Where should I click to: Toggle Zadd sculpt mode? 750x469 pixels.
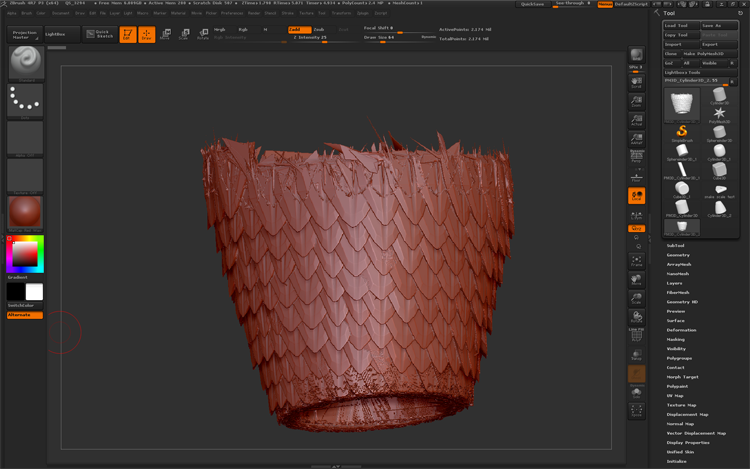(299, 30)
